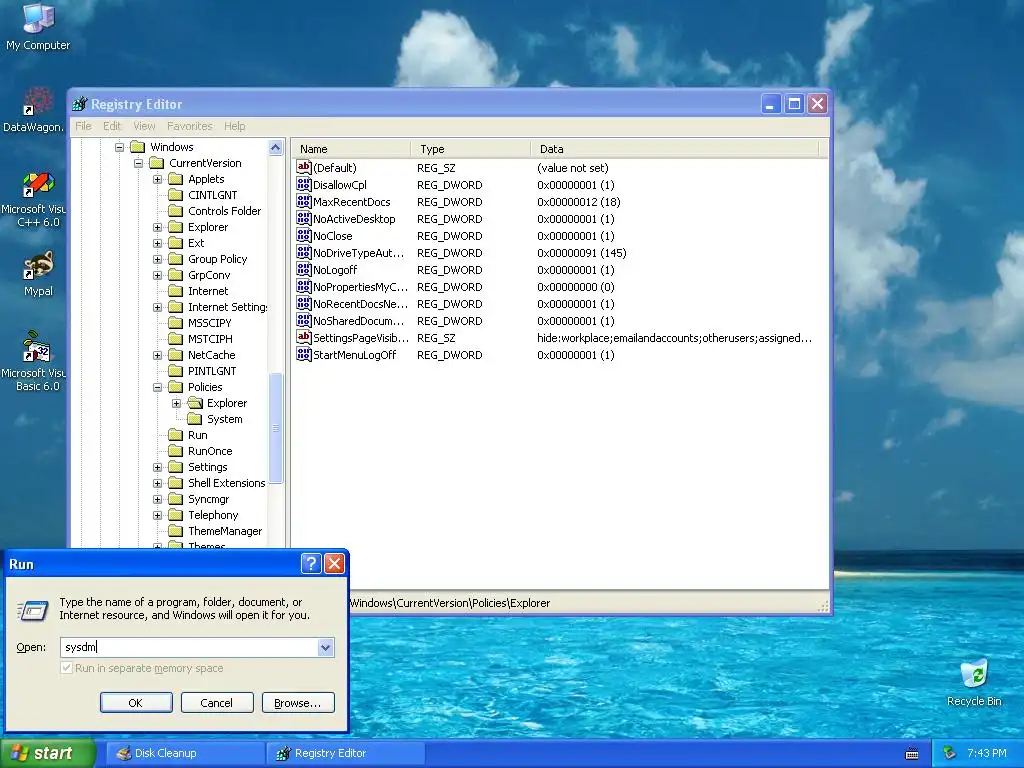Screen dimensions: 1024x768
Task: Click the 7:43 PM taskbar clock
Action: coord(986,754)
